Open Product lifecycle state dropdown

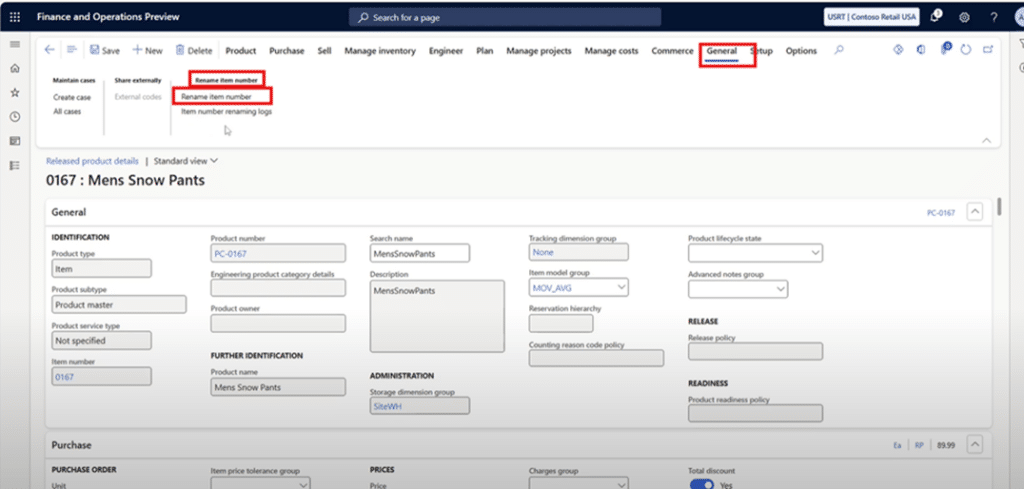(x=814, y=253)
